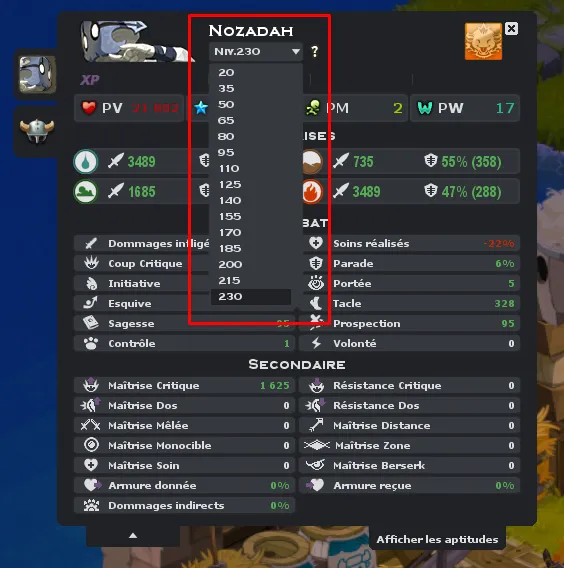Click the question mark help icon
Image resolution: width=564 pixels, height=568 pixels.
315,51
